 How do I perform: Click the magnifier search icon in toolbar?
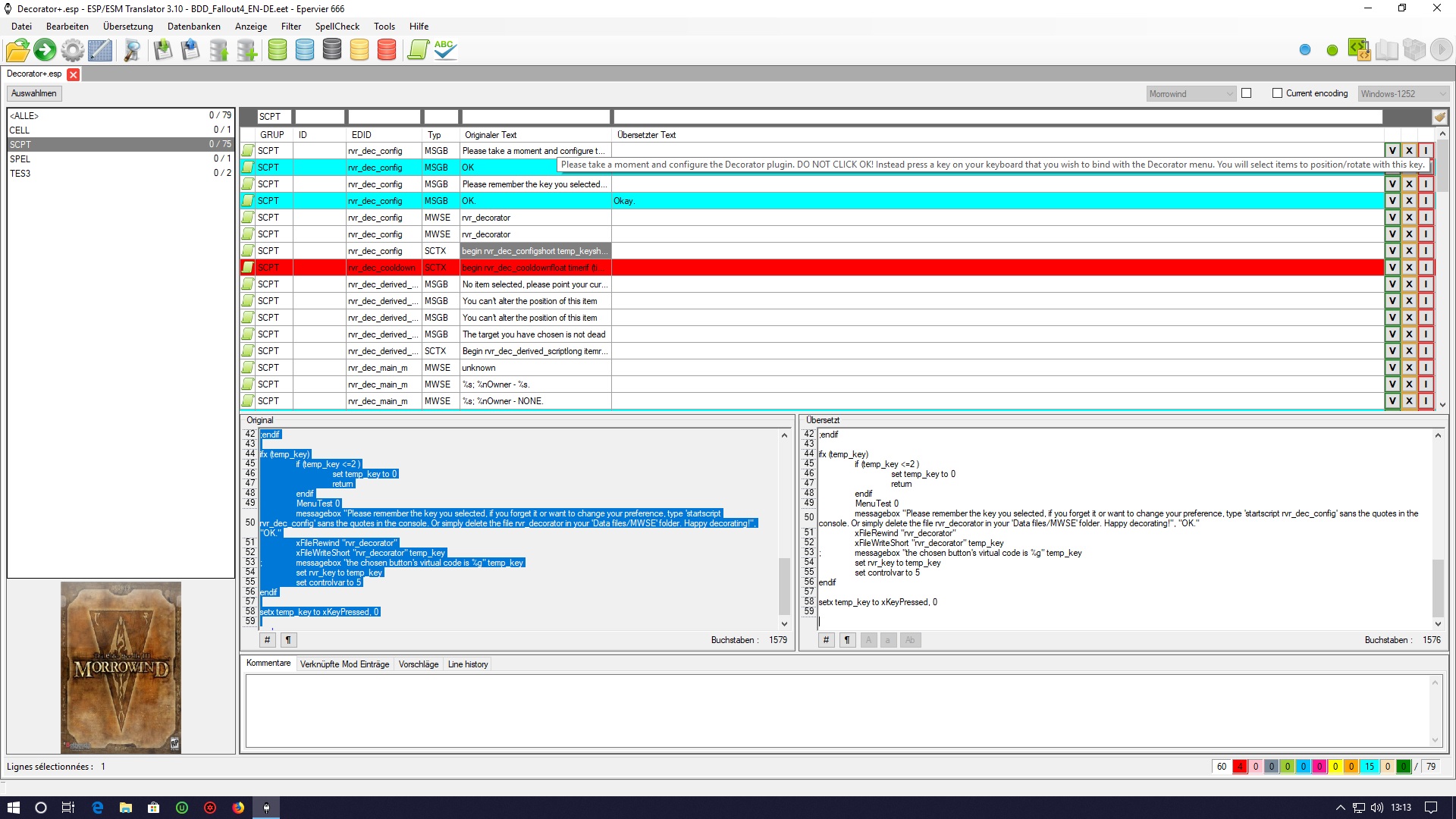[x=132, y=50]
